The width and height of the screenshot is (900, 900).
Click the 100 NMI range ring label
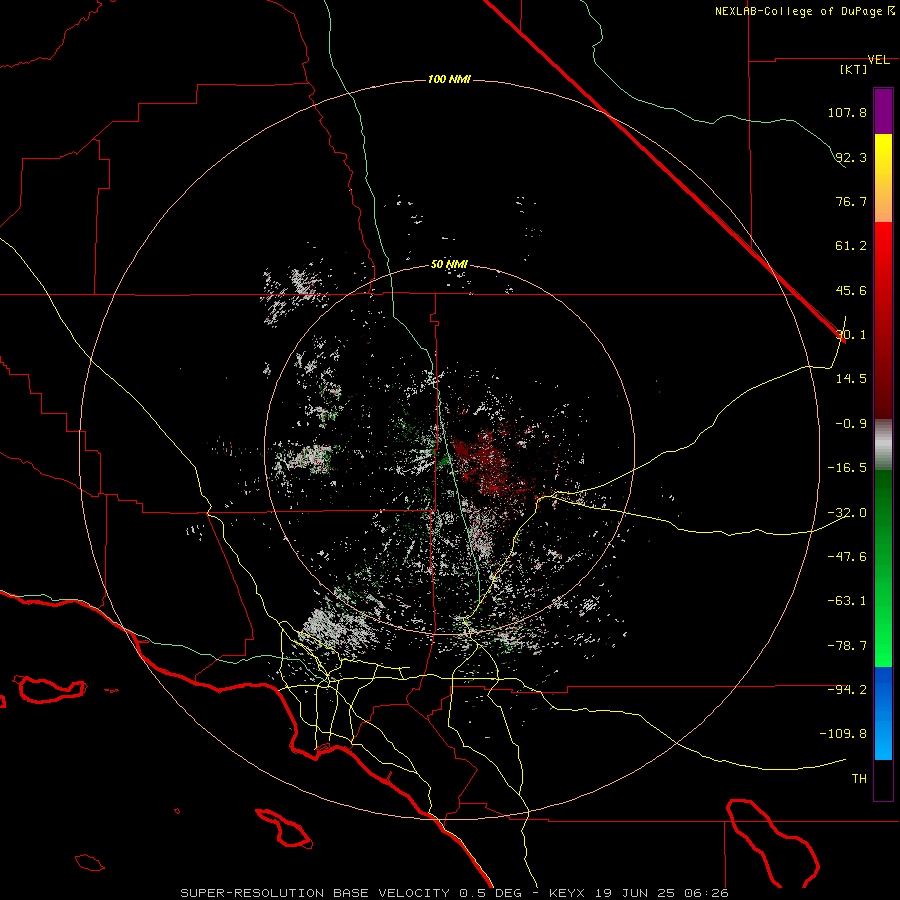pos(449,79)
